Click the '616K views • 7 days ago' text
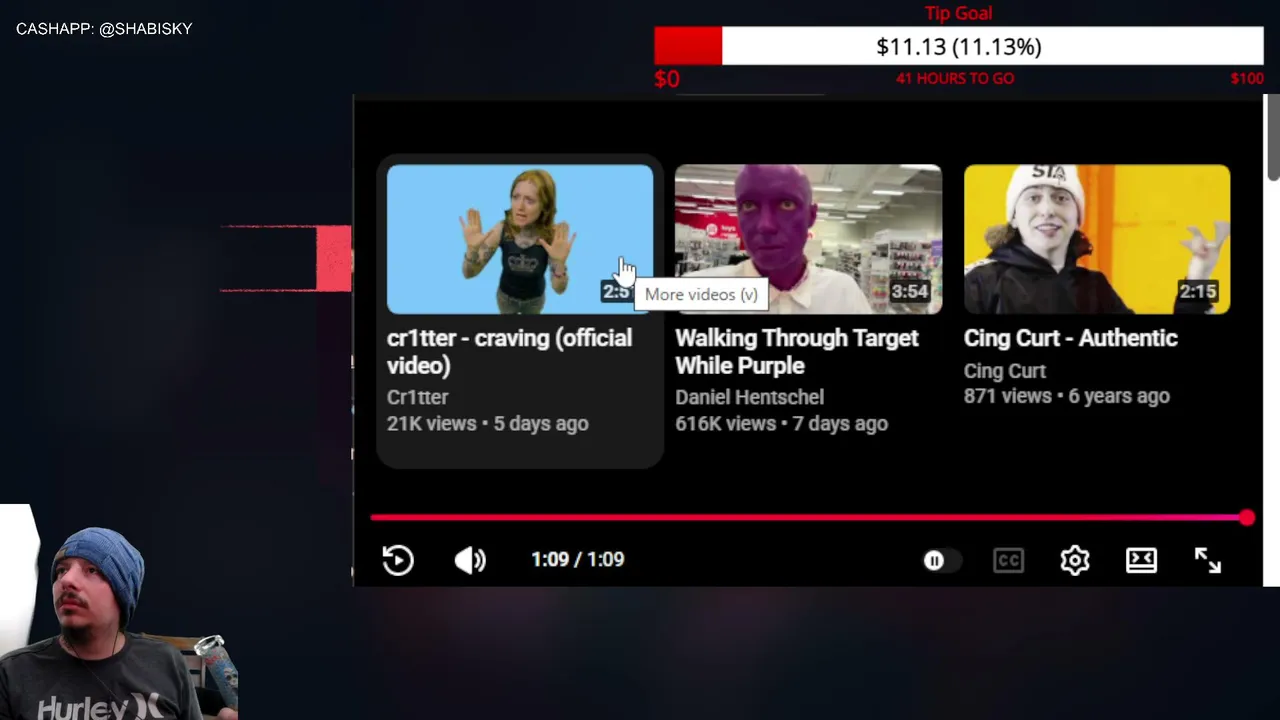Viewport: 1280px width, 720px height. [782, 424]
